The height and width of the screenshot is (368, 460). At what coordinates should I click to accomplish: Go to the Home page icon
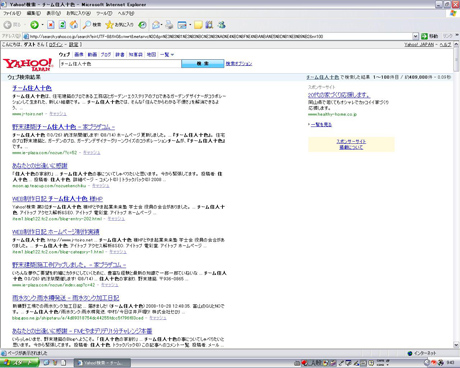click(74, 25)
